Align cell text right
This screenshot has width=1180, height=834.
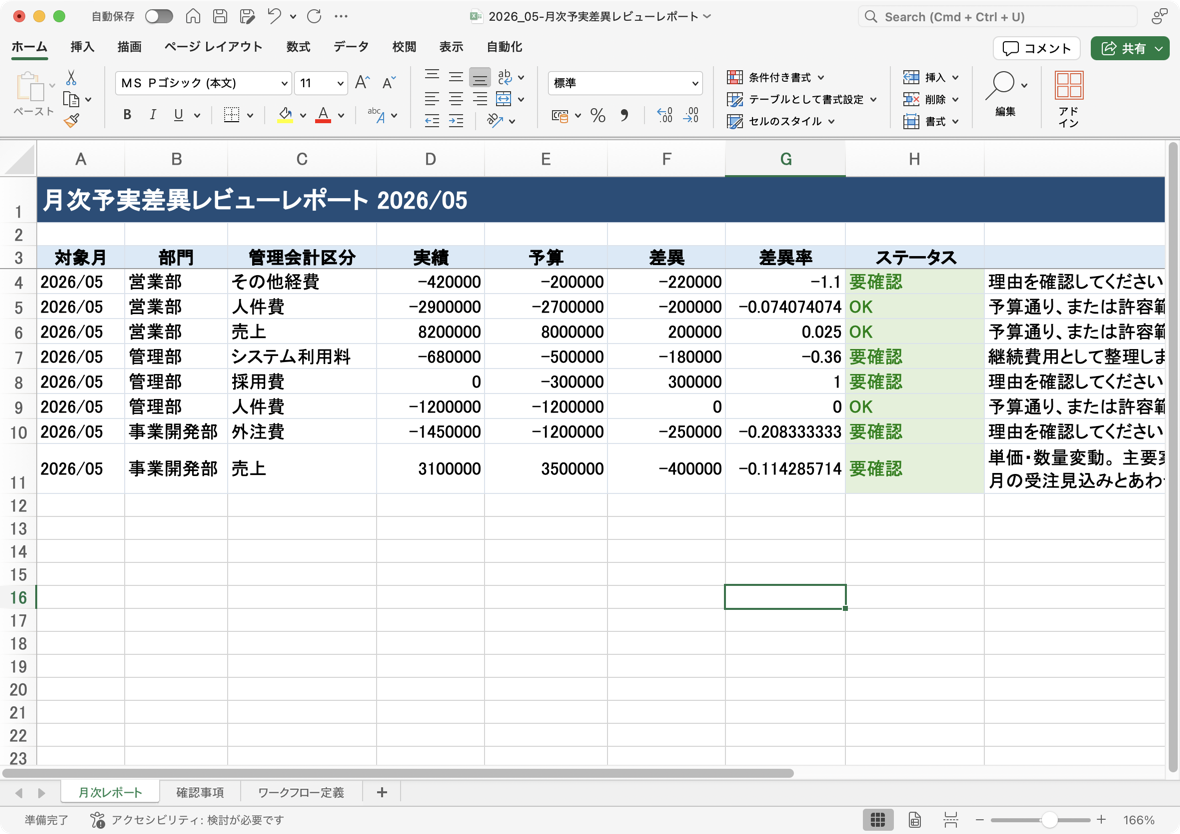(x=480, y=99)
